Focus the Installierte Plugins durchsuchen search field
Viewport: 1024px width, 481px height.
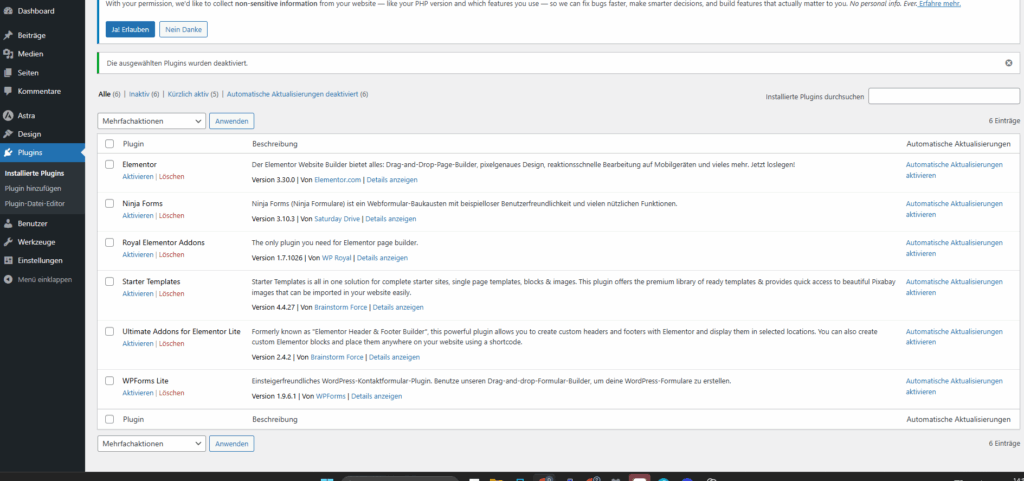tap(944, 96)
